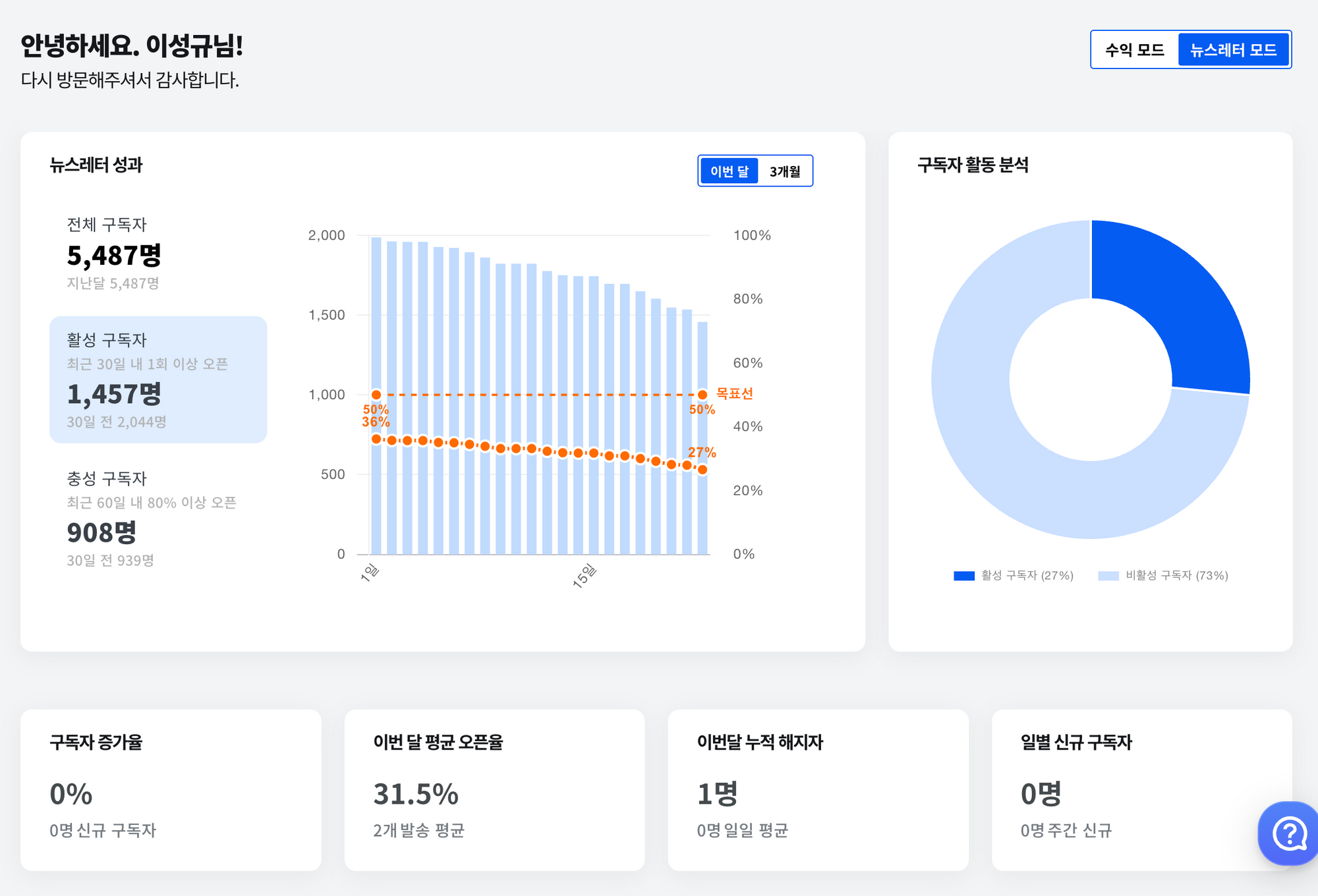Select the 활성 구독자 metric card
Screen dimensions: 1318x896
coord(158,379)
